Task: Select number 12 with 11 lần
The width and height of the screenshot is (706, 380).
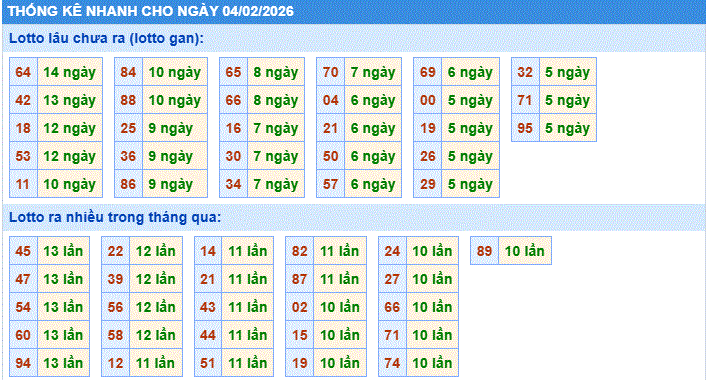Action: [x=115, y=362]
